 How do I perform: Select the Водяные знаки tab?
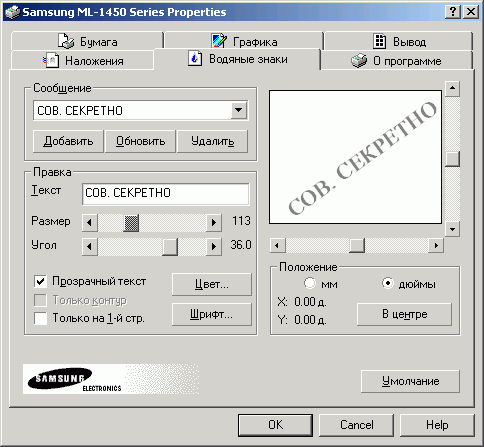237,59
